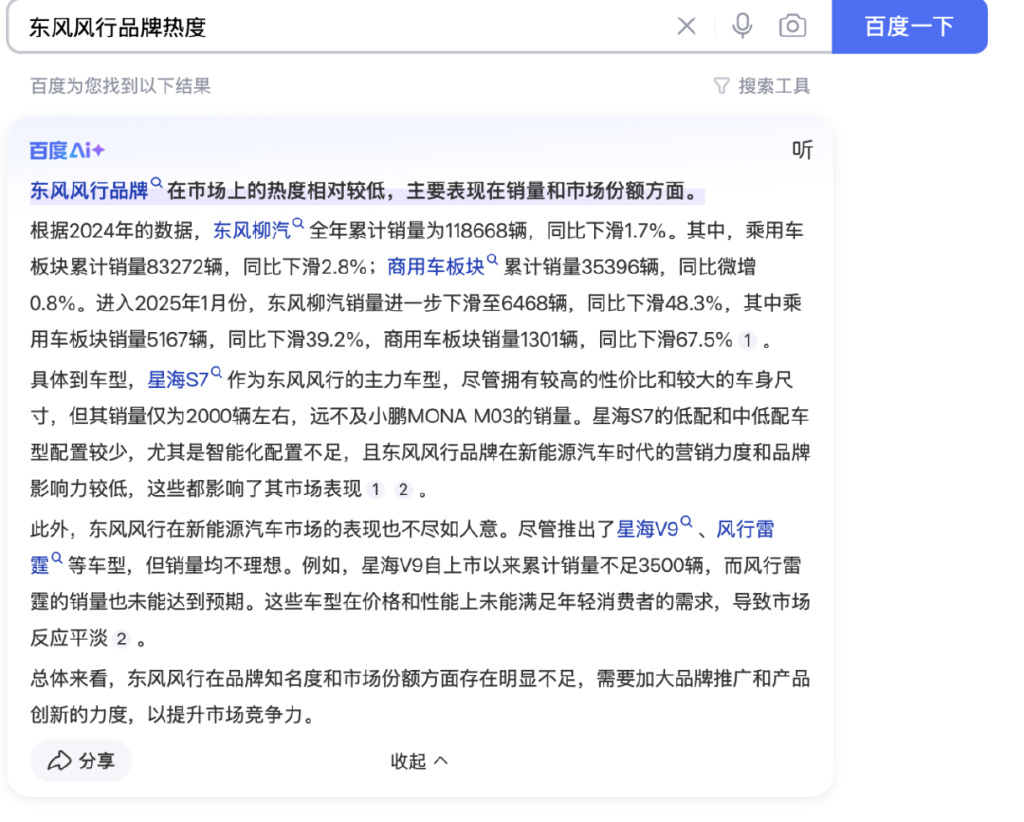Viewport: 1024px width, 822px height.
Task: Click search icon beside 风行雷霆
Action: [x=57, y=559]
